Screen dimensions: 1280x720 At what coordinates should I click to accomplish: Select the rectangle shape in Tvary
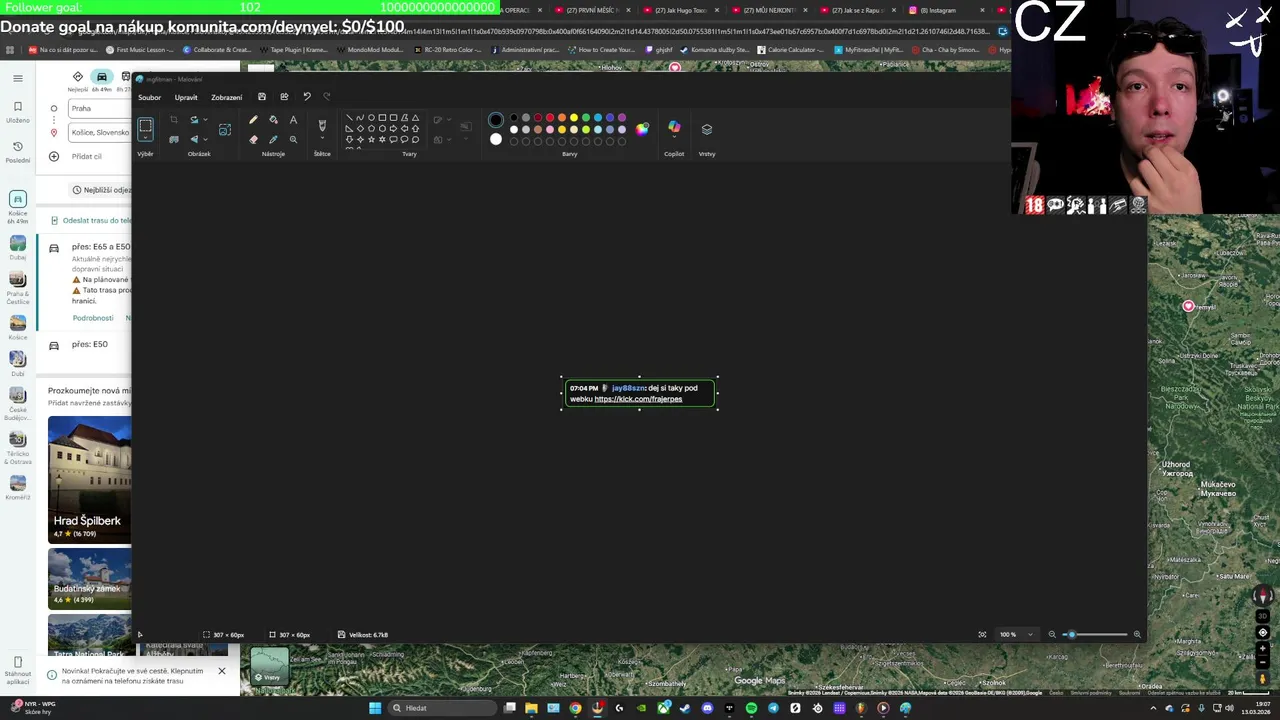click(x=382, y=118)
